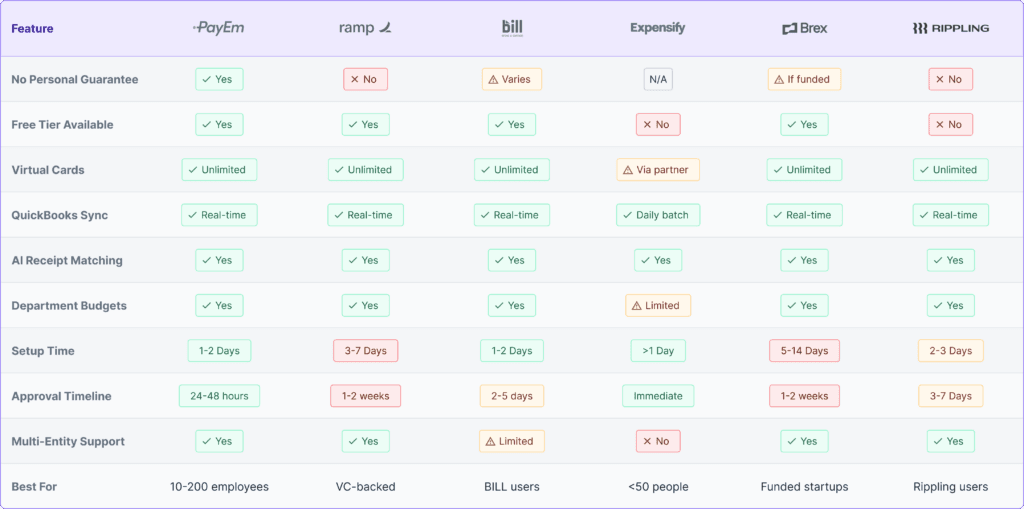Click the Expensify logo column header
This screenshot has width=1024, height=509.
pyautogui.click(x=658, y=28)
